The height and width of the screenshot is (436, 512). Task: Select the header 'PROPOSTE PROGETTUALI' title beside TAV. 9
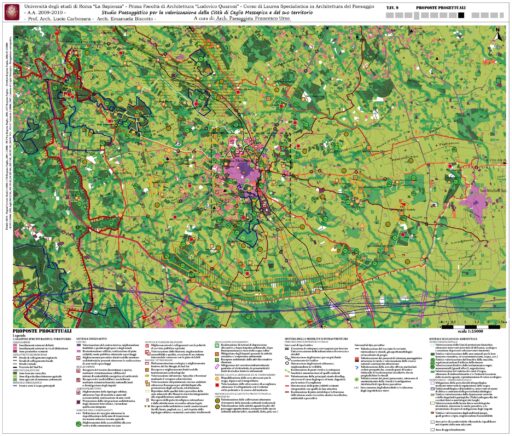tap(441, 7)
